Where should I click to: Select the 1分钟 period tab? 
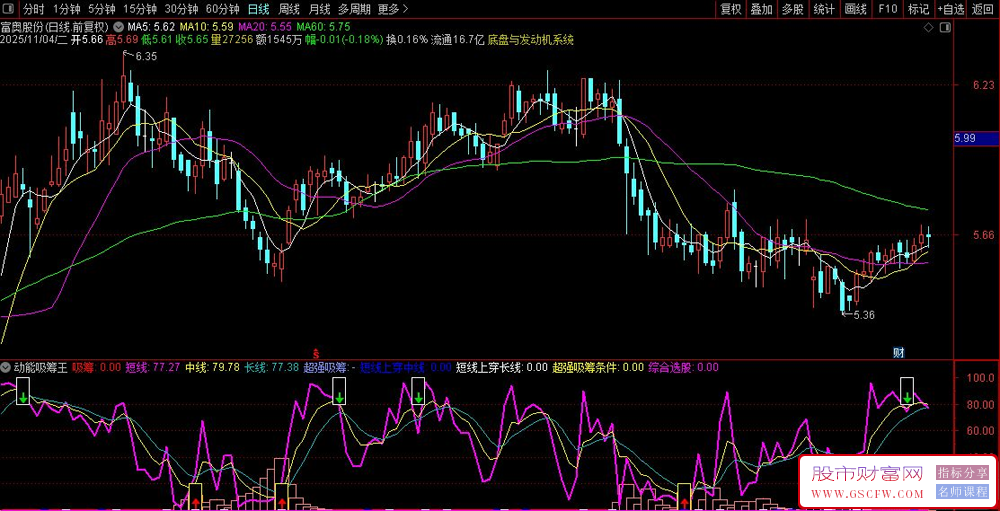(66, 9)
